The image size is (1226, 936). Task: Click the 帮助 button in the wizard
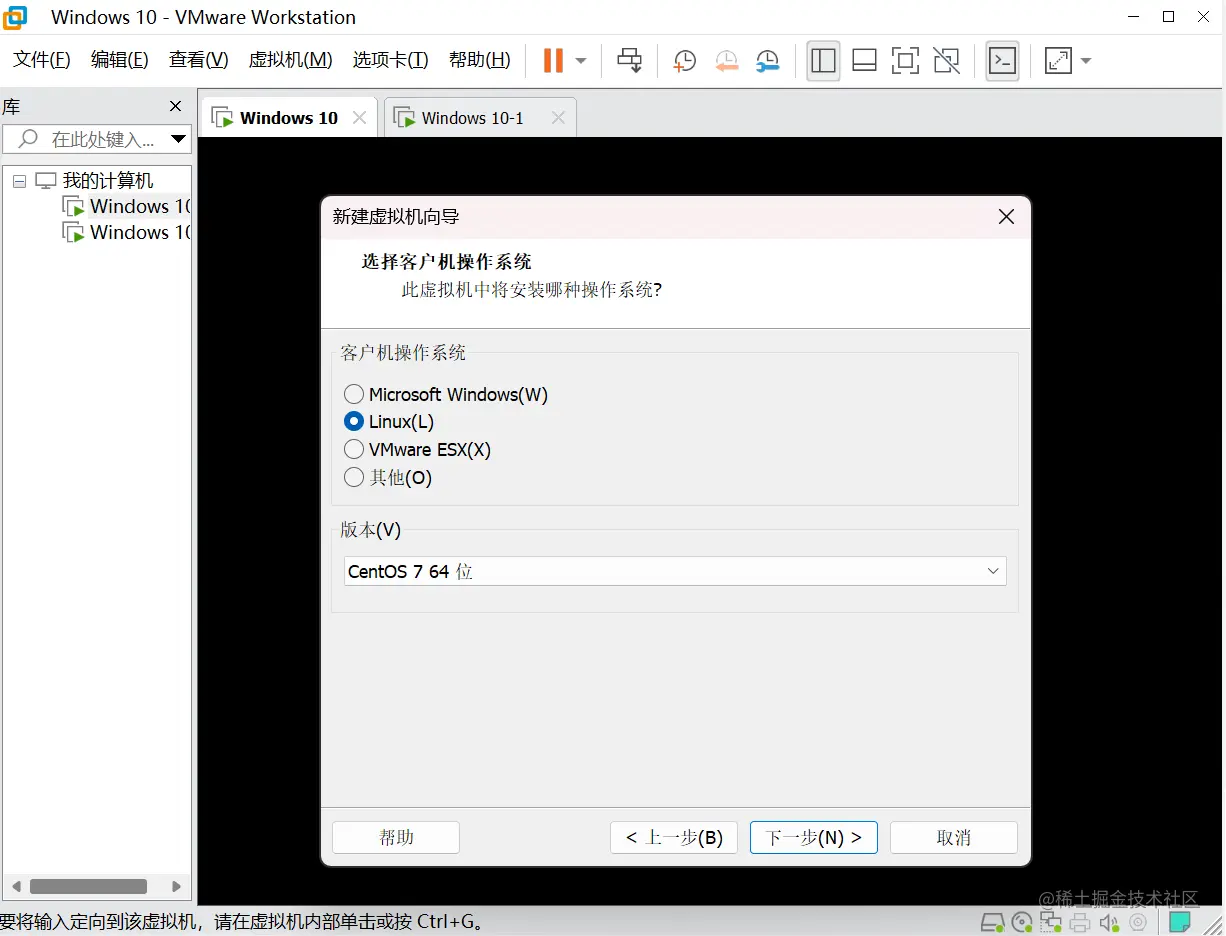pos(395,837)
